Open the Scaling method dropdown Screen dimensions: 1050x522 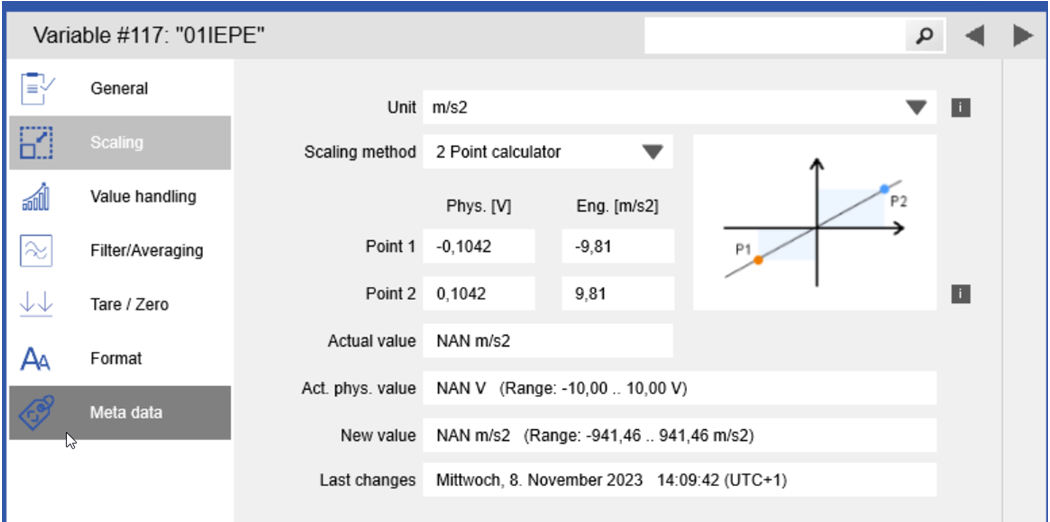[x=653, y=152]
